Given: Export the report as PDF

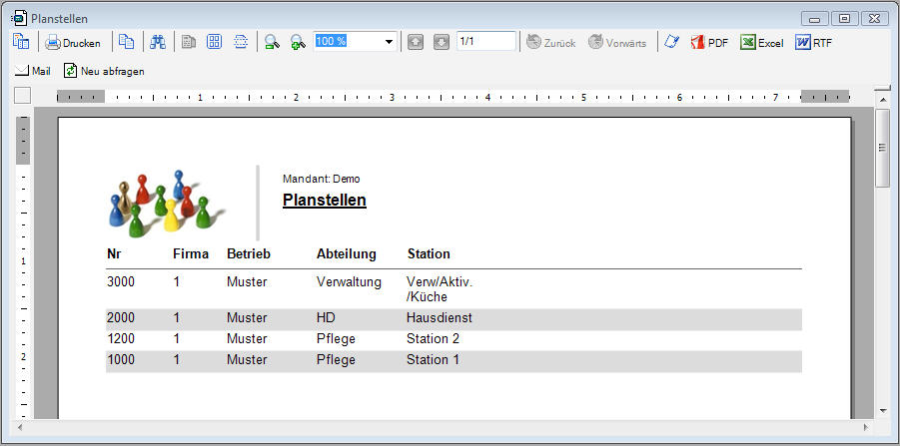Looking at the screenshot, I should click(709, 42).
